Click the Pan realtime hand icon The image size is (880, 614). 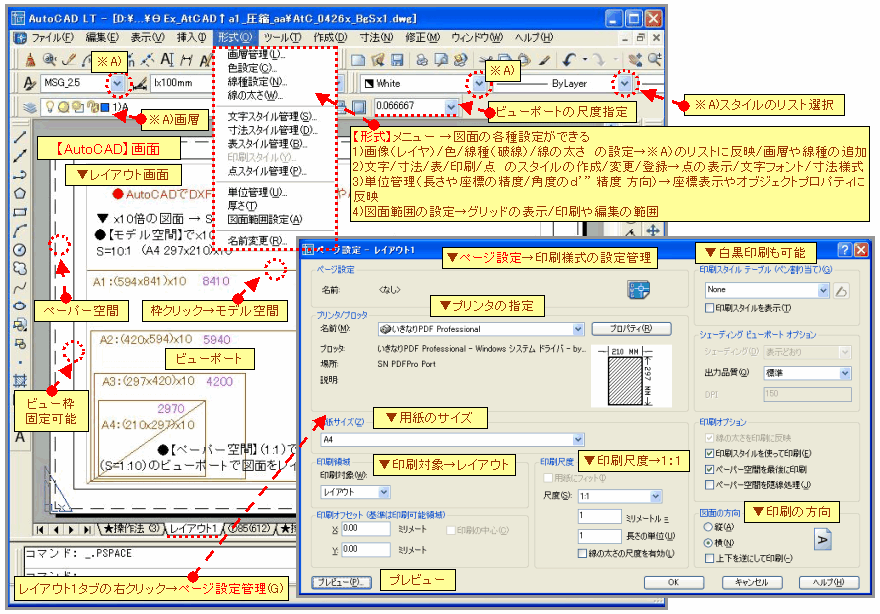click(635, 59)
